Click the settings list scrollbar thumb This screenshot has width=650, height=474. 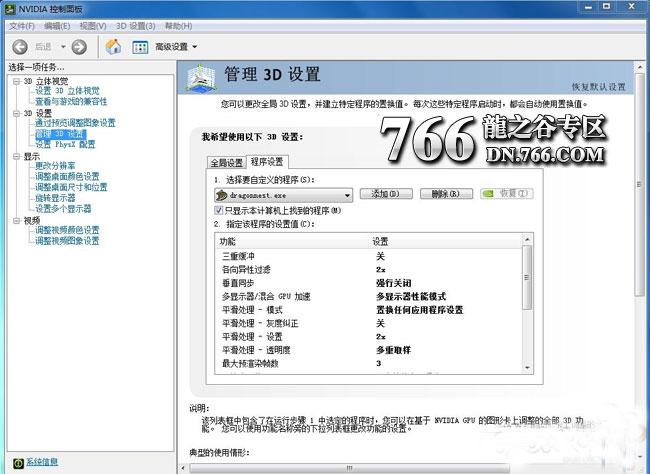527,277
